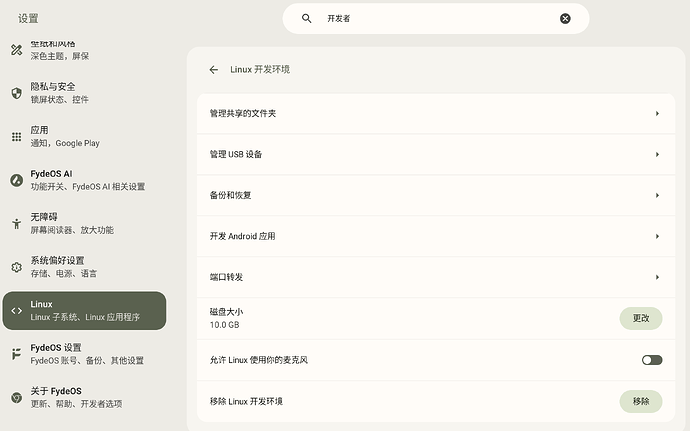Clear the search text with the X icon
Screen dimensions: 690x431
point(565,18)
